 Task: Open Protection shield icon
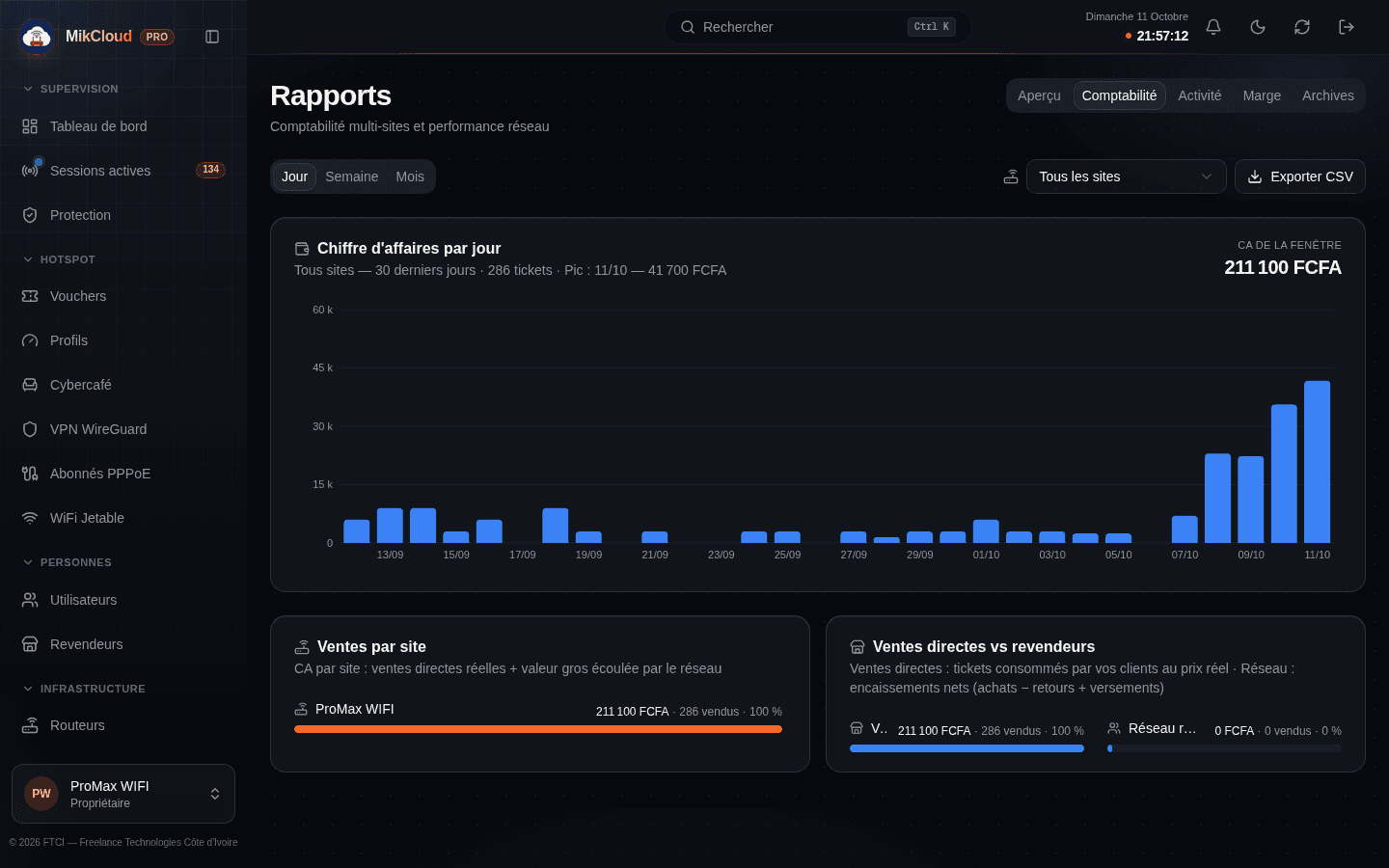[x=30, y=215]
